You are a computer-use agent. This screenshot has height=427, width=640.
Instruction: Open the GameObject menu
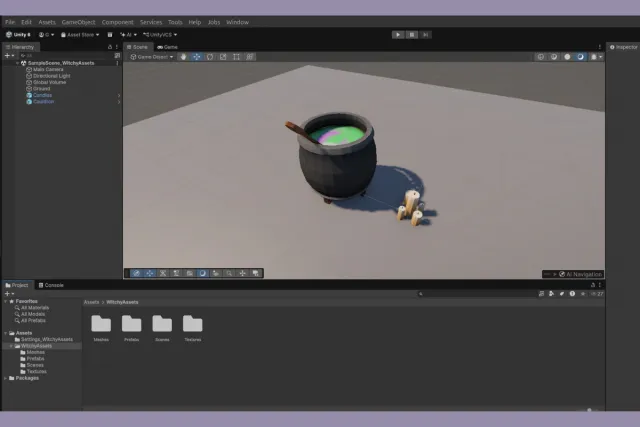coord(78,22)
